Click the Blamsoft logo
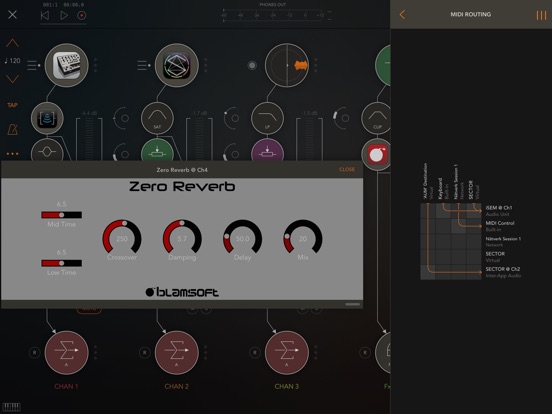 pos(182,292)
